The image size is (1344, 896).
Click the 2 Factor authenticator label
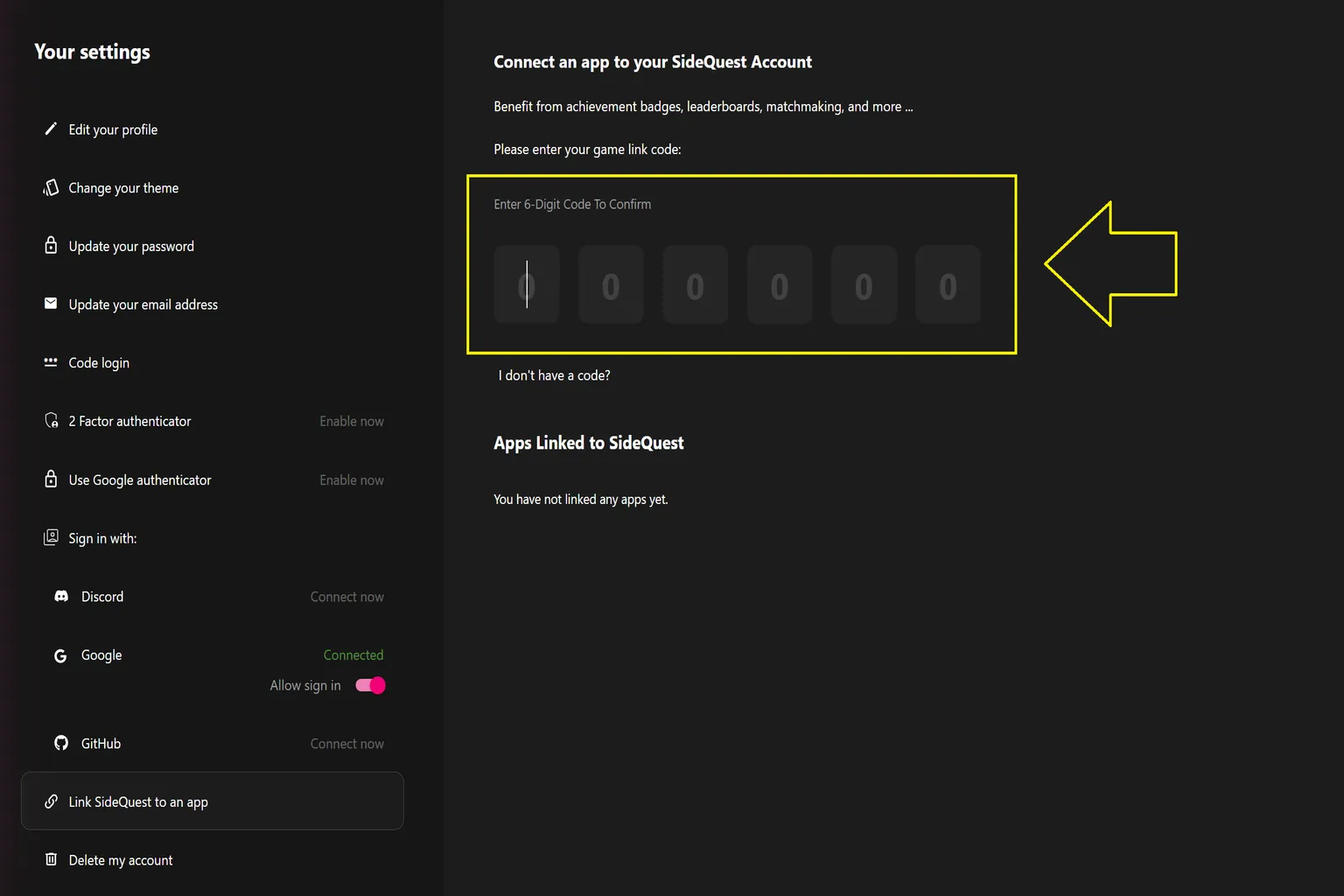click(x=129, y=421)
